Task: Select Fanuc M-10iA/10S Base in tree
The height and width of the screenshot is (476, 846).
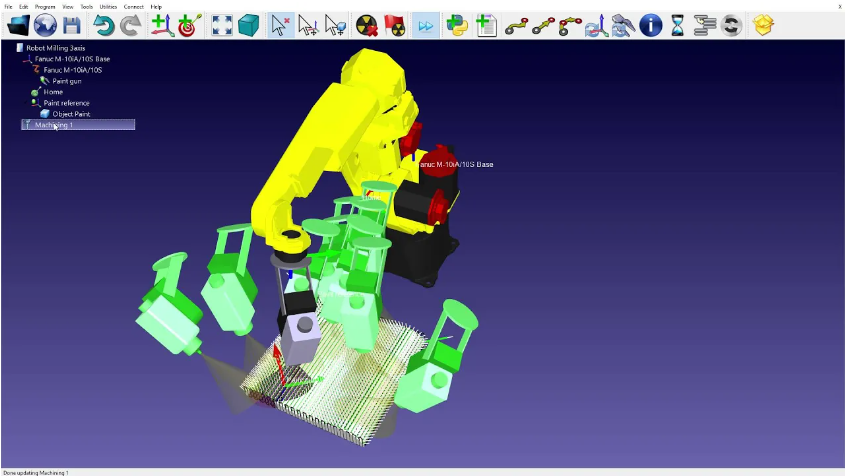Action: pos(72,59)
